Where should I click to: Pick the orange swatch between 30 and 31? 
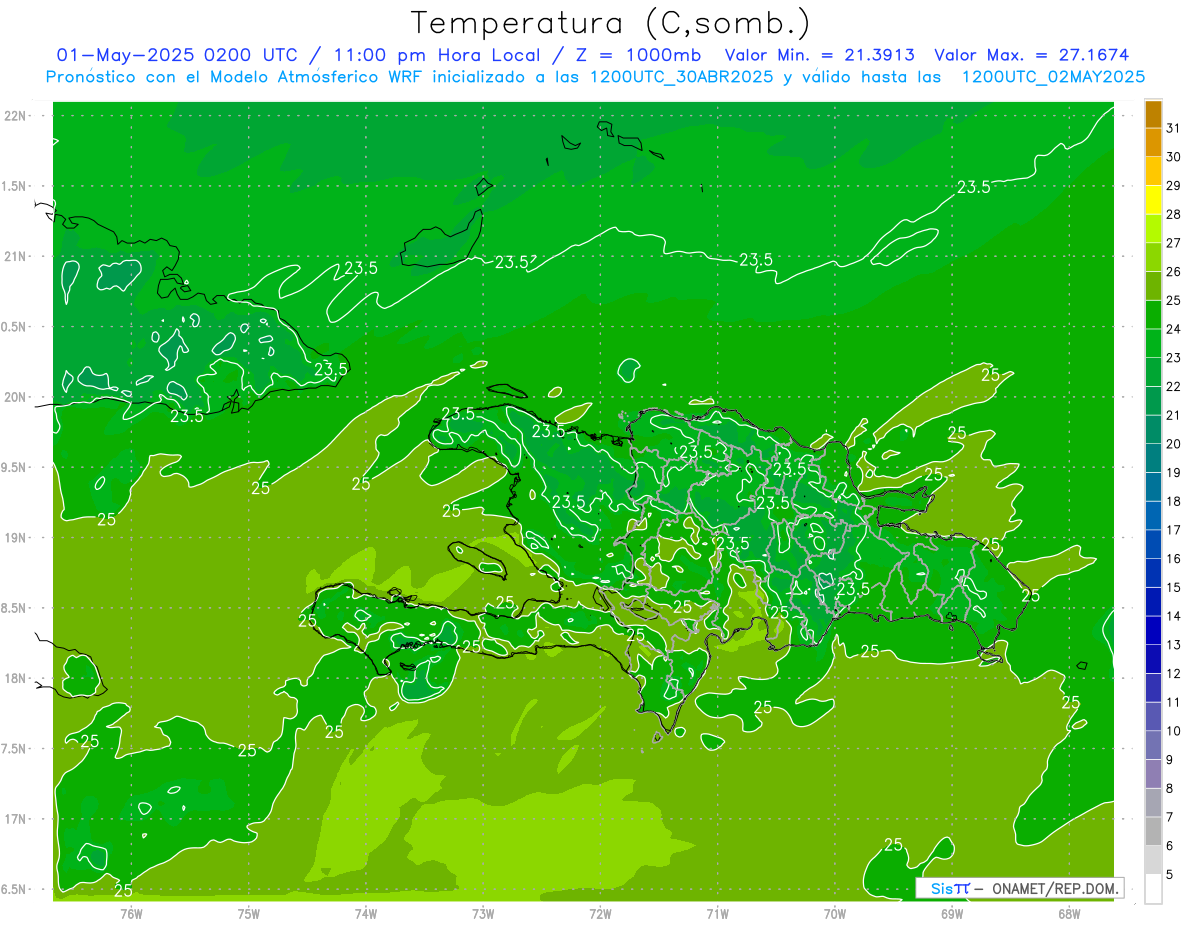tap(1153, 142)
